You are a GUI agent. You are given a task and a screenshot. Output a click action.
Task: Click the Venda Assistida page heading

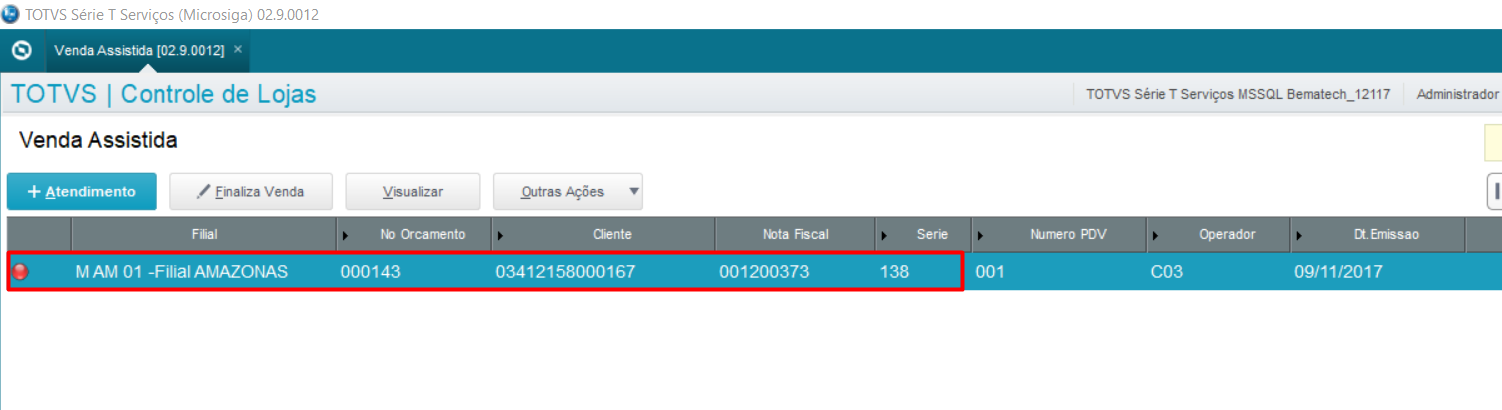click(98, 141)
